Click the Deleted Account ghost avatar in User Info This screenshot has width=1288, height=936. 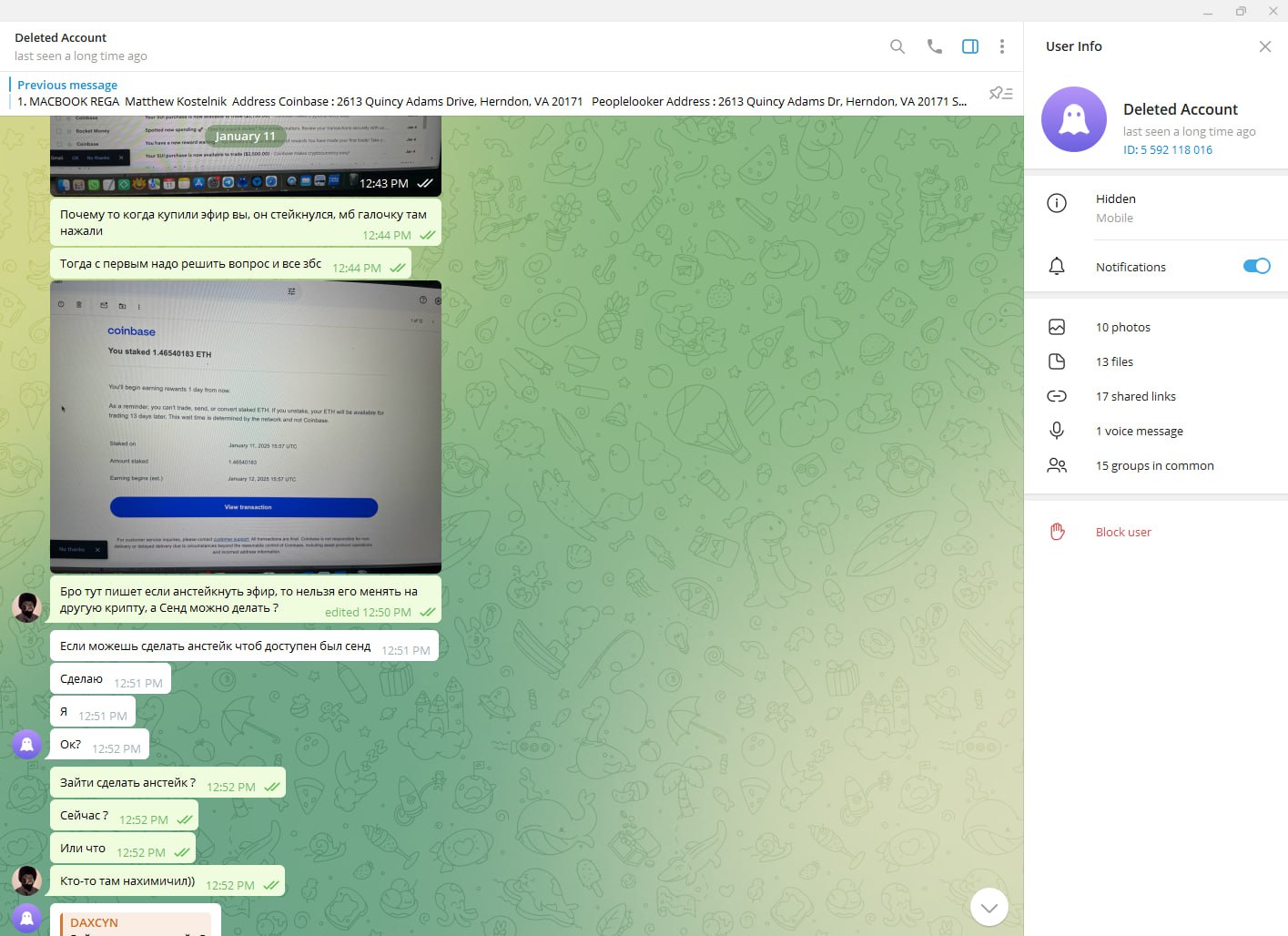(x=1074, y=119)
